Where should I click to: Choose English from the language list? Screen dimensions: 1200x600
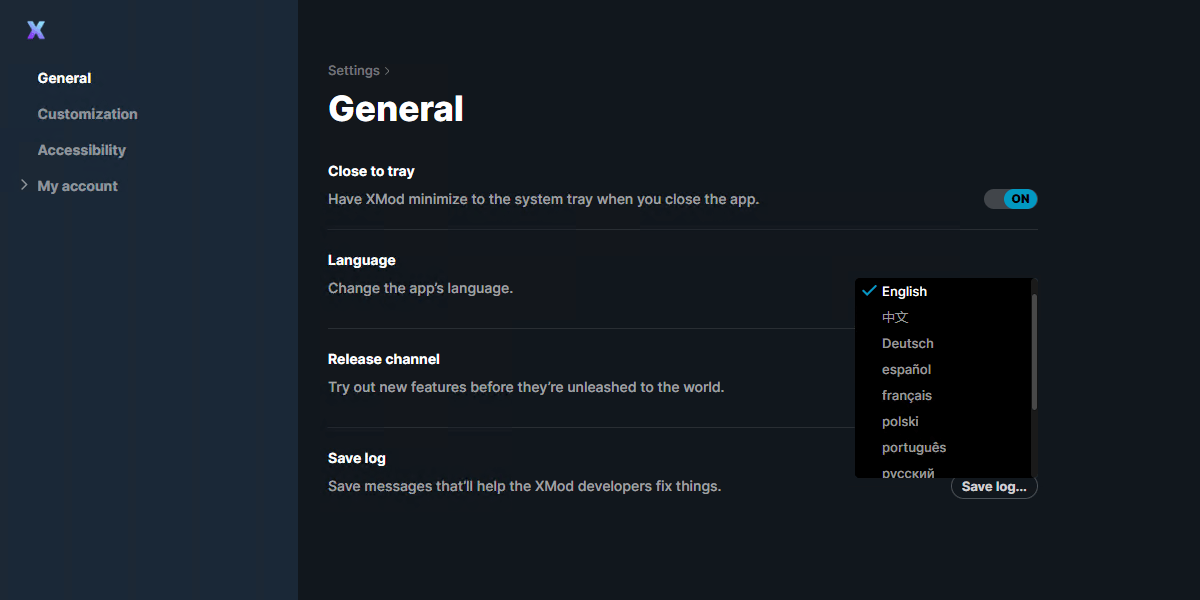(x=904, y=292)
